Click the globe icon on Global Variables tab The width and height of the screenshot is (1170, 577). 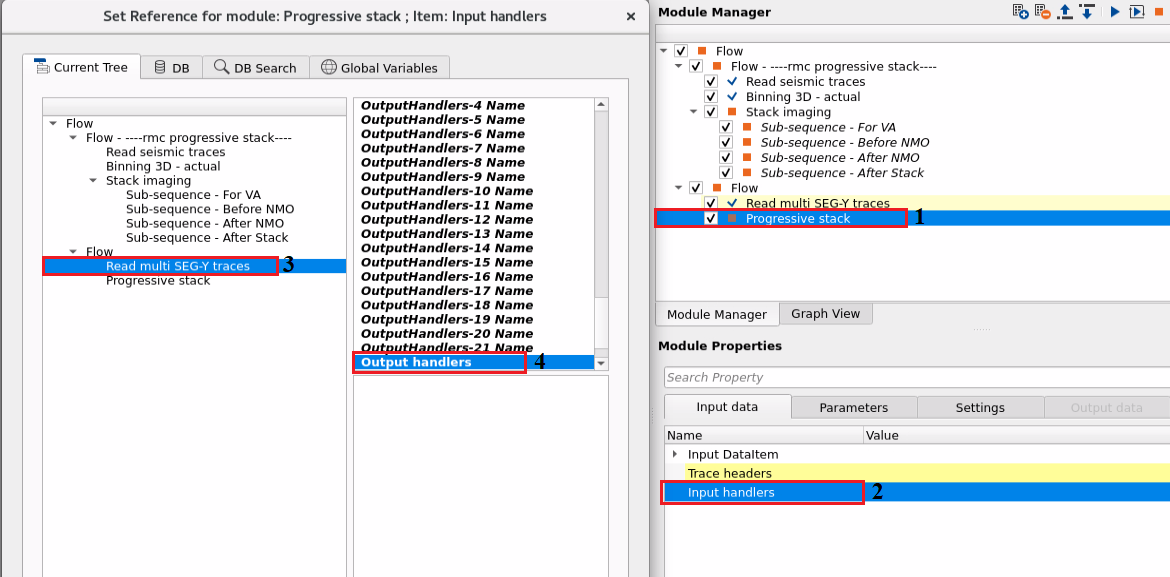330,67
